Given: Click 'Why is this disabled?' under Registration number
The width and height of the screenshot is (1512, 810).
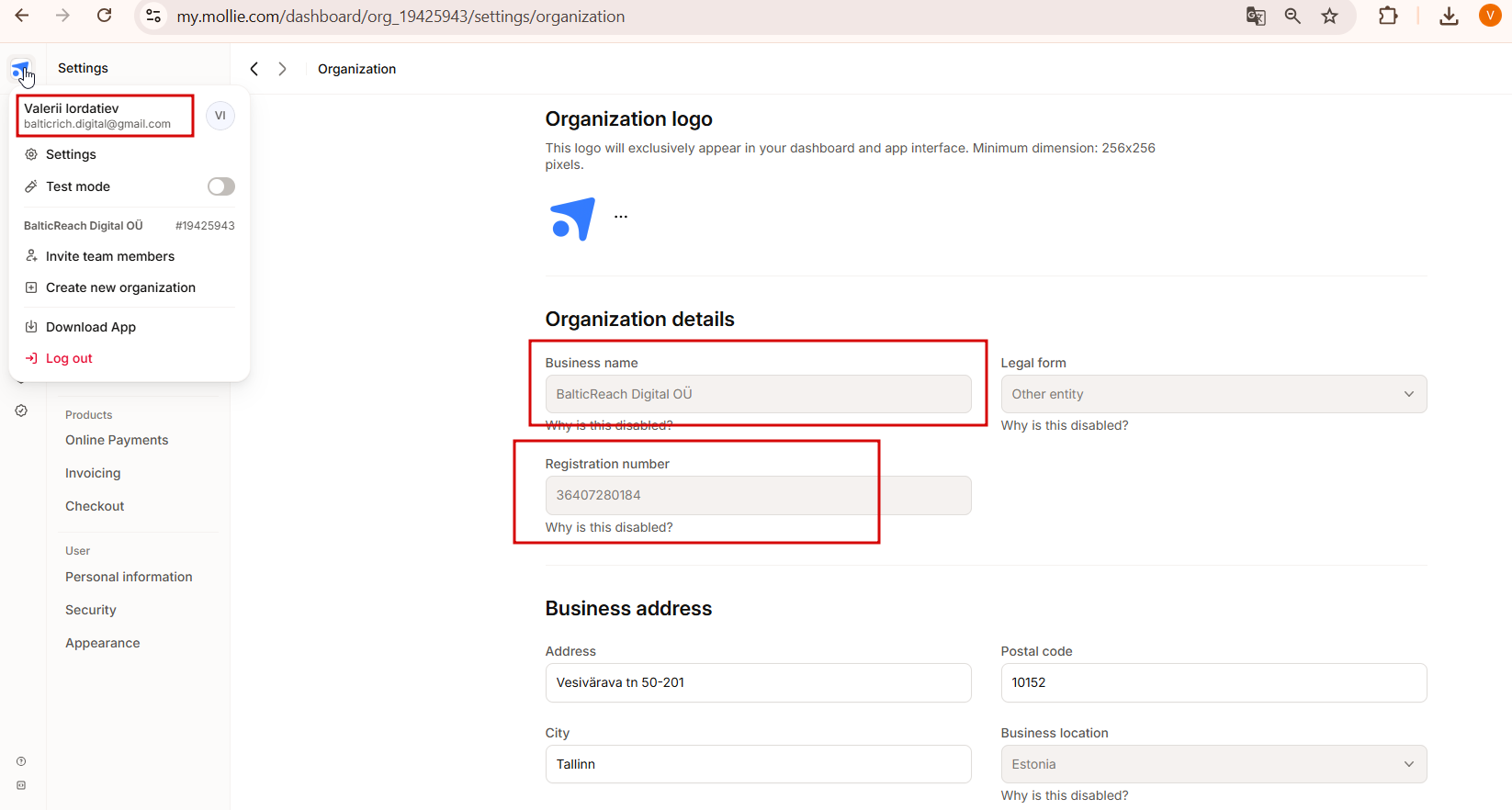Looking at the screenshot, I should coord(609,527).
